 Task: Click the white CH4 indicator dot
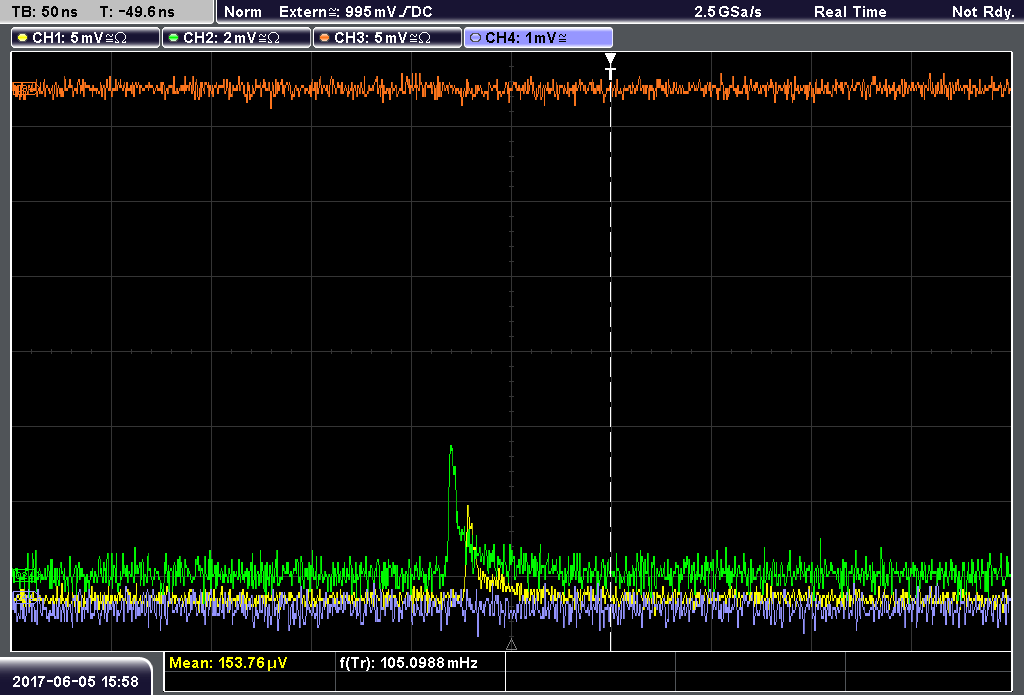point(475,38)
